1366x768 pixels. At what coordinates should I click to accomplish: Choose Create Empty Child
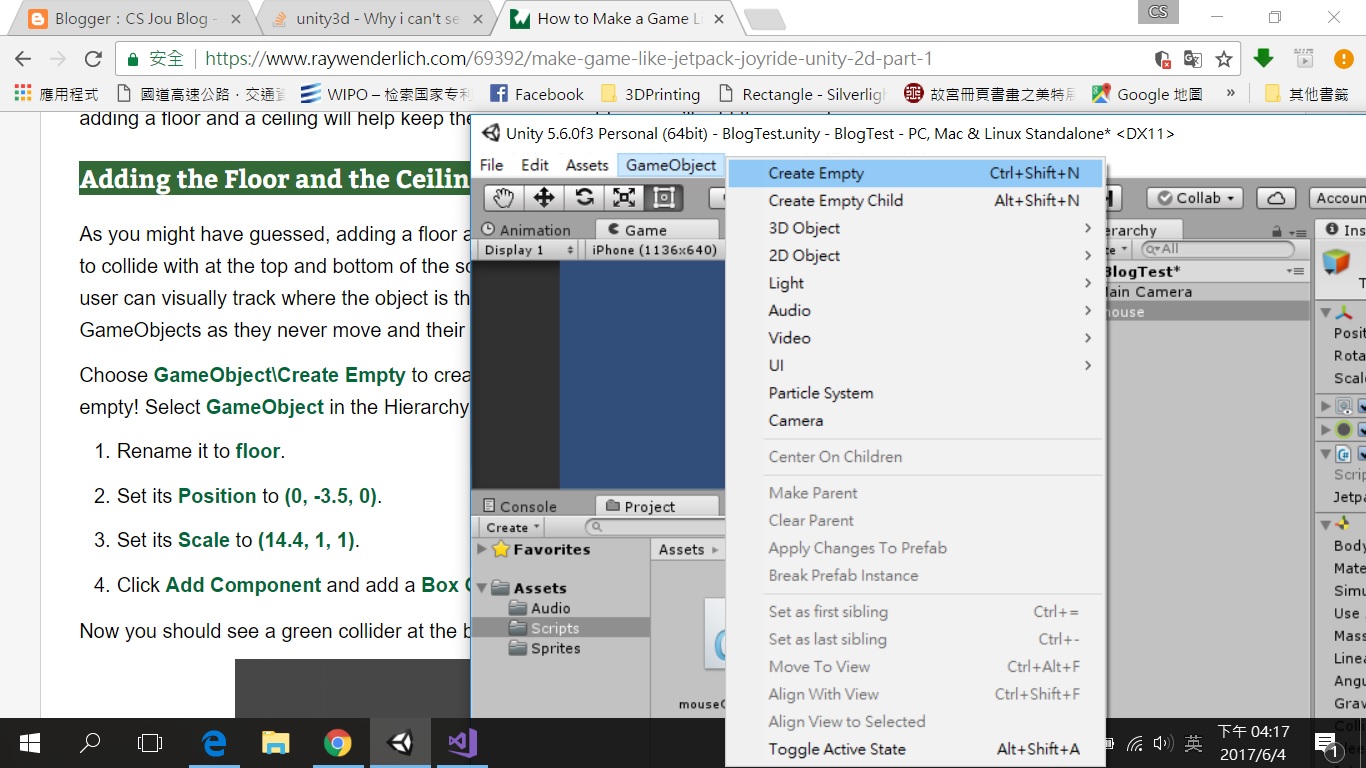tap(915, 200)
